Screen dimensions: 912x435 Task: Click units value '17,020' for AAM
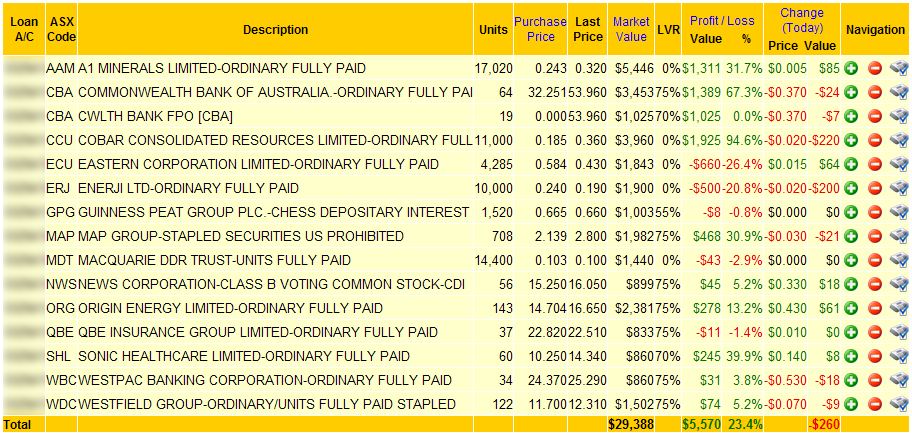(494, 69)
